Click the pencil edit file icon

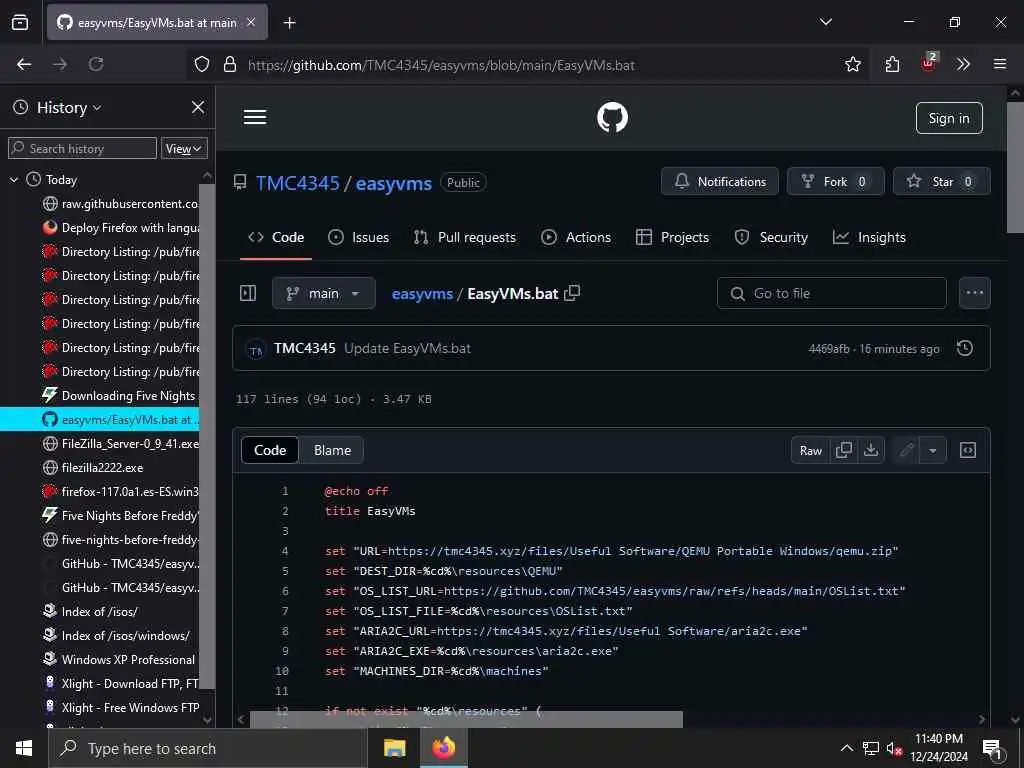(906, 451)
